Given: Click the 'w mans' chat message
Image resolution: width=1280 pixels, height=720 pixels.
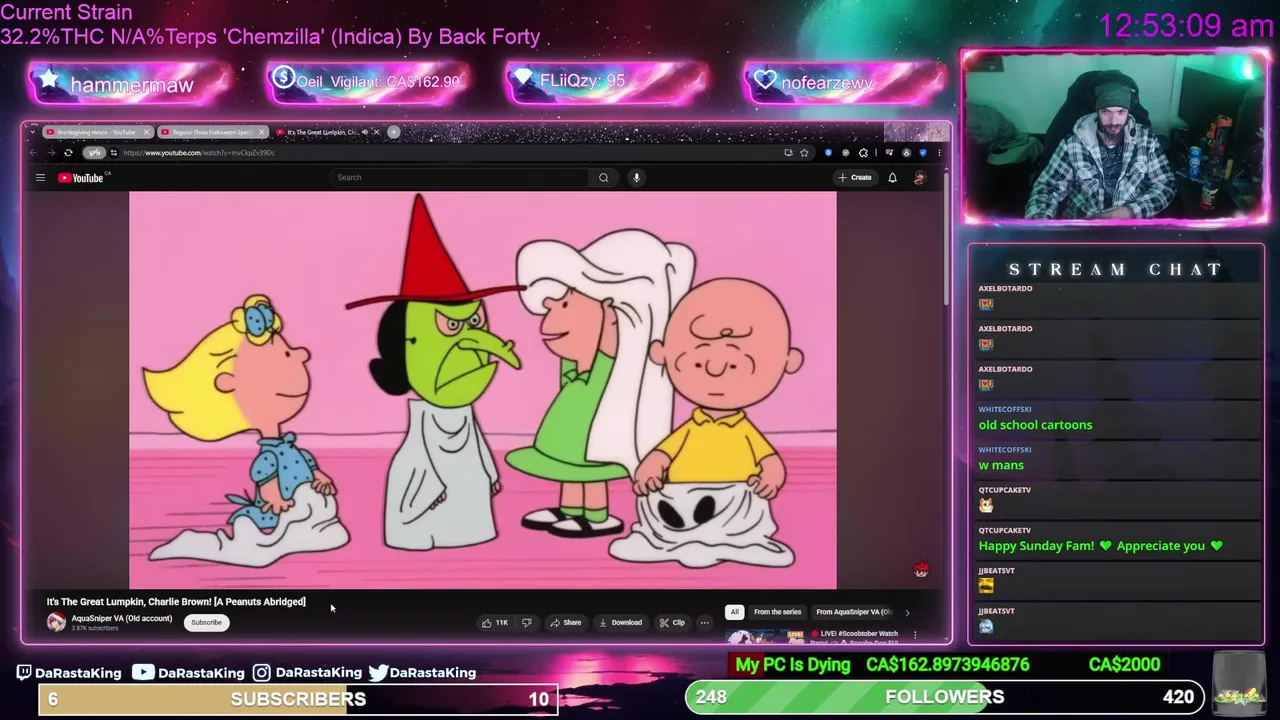Looking at the screenshot, I should [1001, 465].
